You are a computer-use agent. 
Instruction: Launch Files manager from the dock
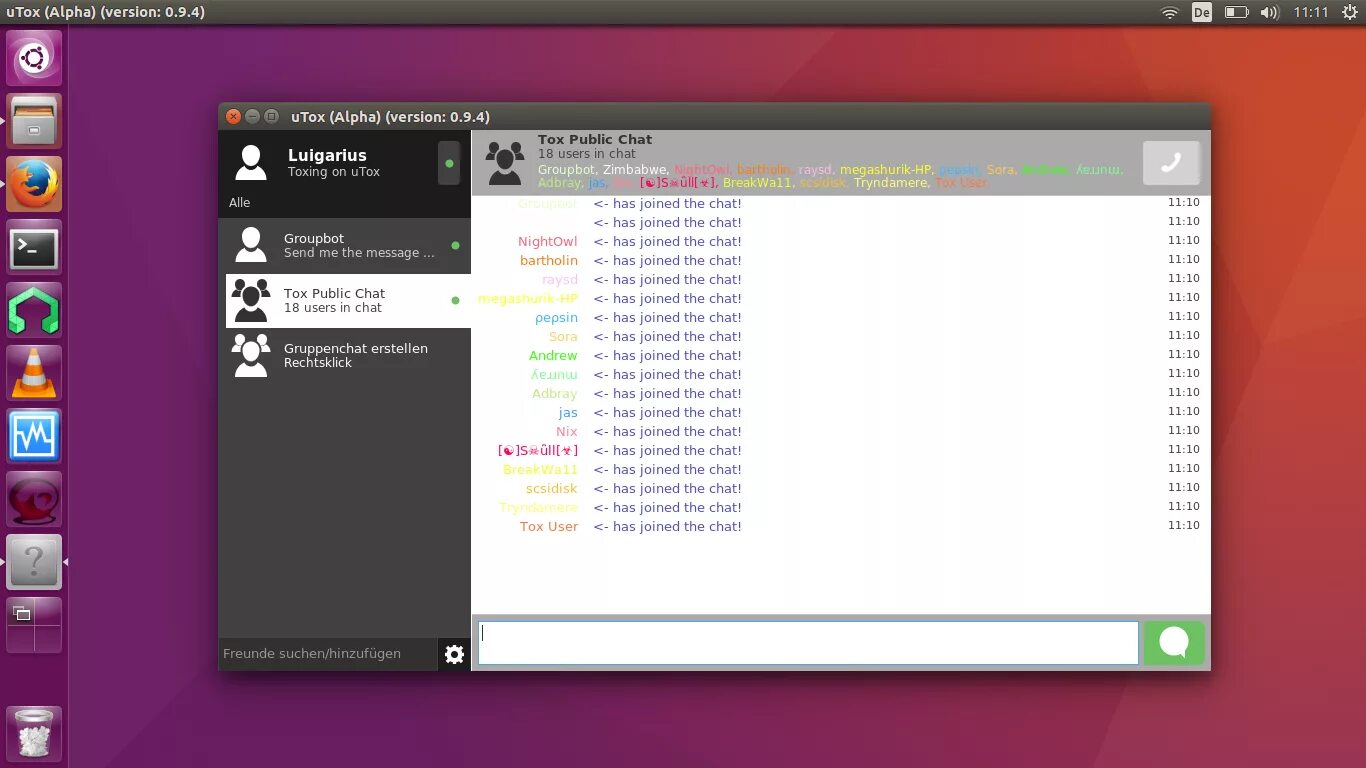click(x=34, y=121)
